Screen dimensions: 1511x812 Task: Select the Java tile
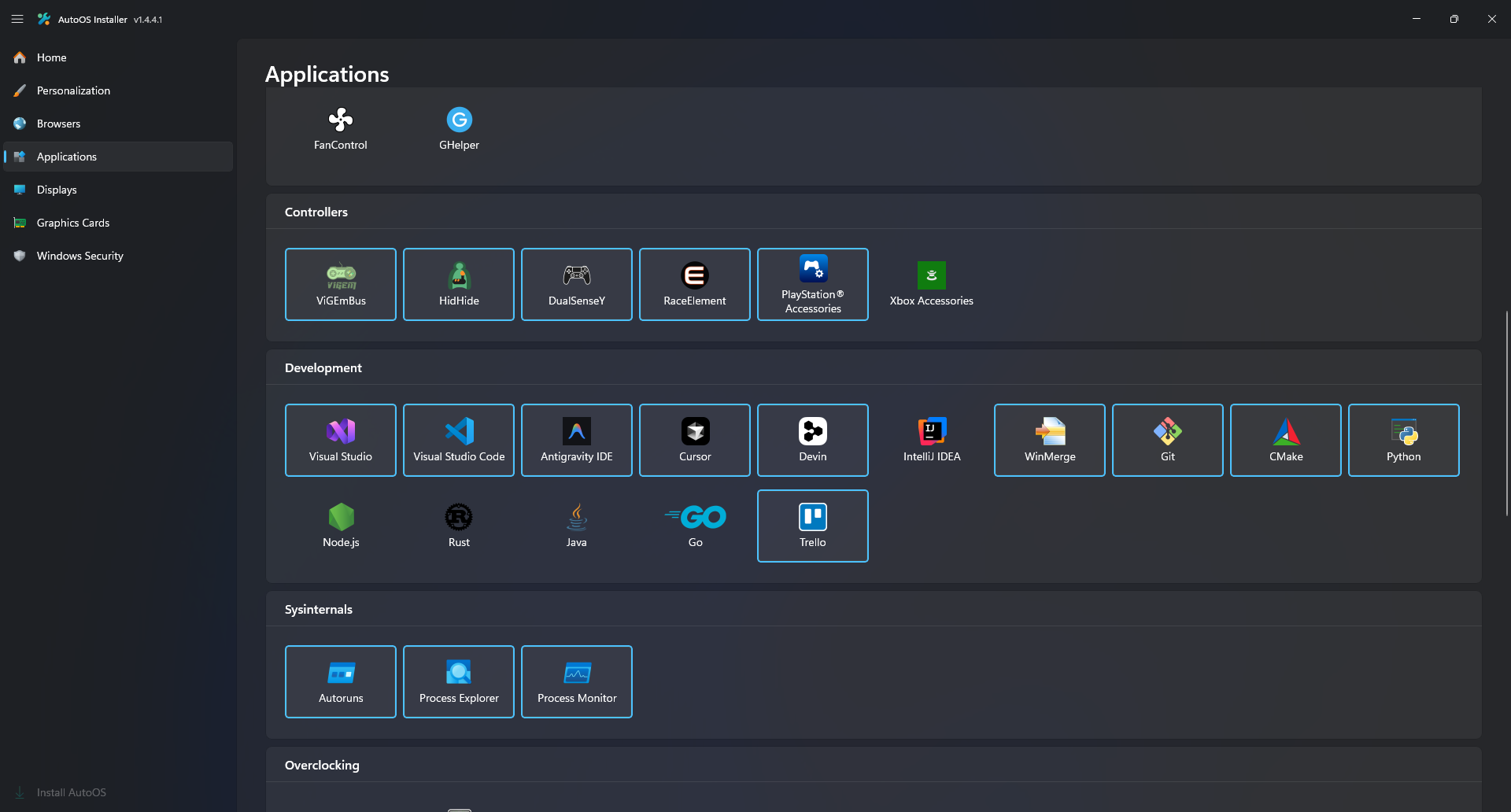pyautogui.click(x=577, y=526)
